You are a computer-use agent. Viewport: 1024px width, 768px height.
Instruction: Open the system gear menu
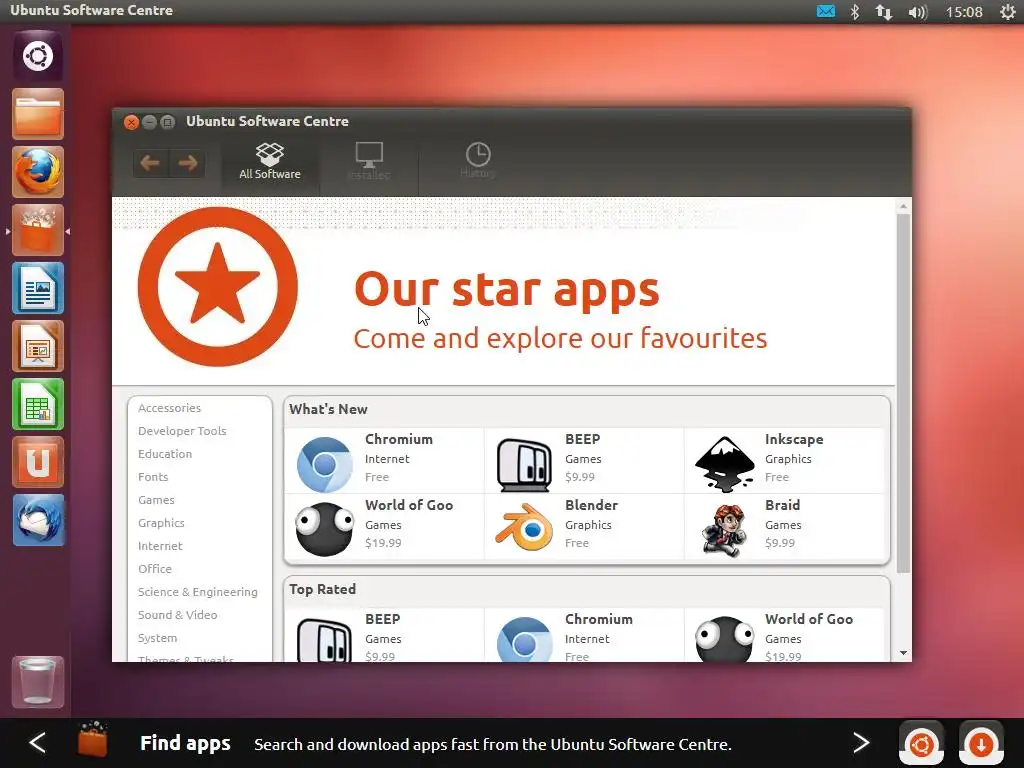click(1008, 11)
